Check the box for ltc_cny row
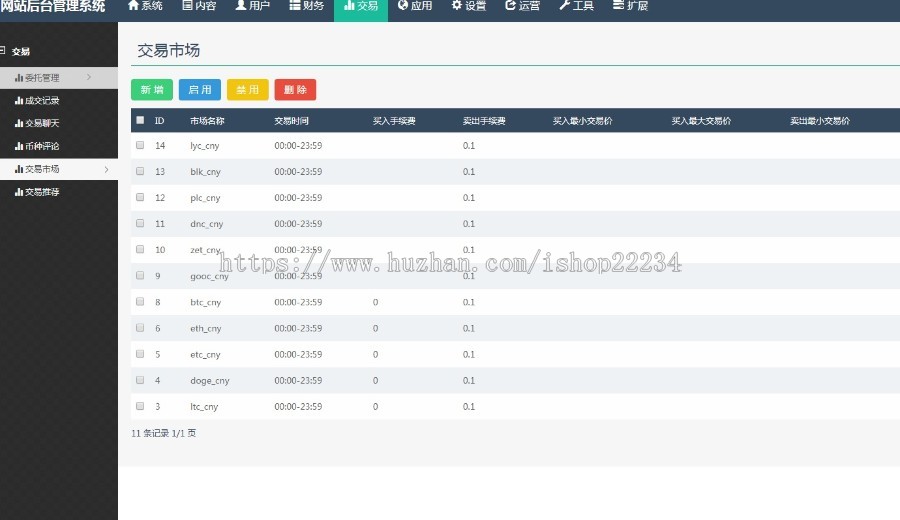 pos(140,406)
